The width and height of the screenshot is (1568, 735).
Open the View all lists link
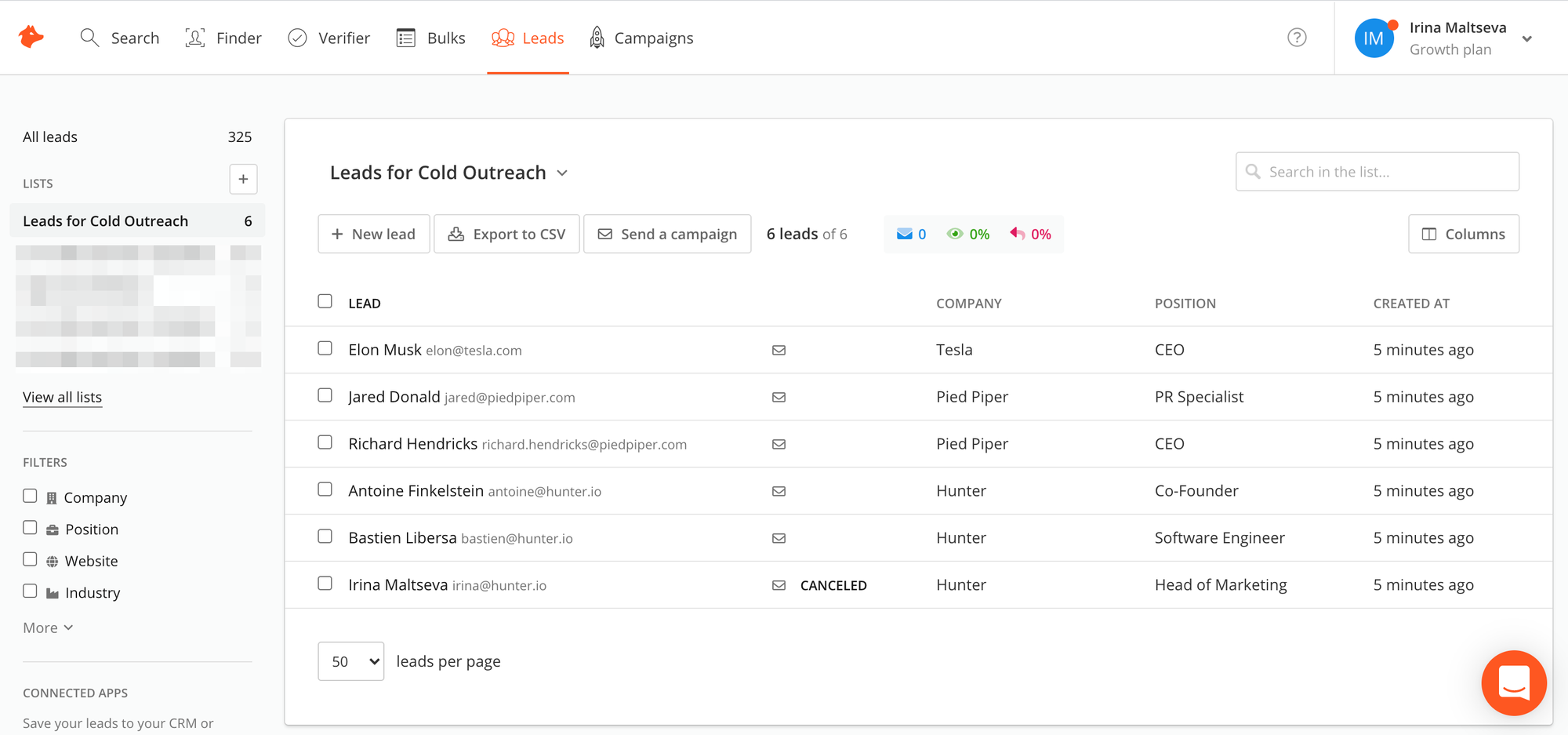tap(62, 397)
